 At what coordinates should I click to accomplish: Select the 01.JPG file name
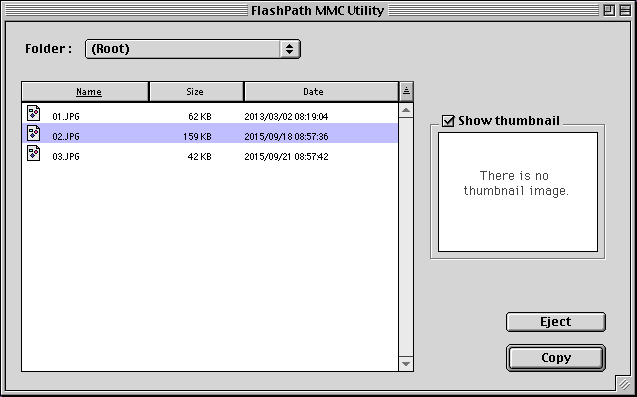coord(66,117)
